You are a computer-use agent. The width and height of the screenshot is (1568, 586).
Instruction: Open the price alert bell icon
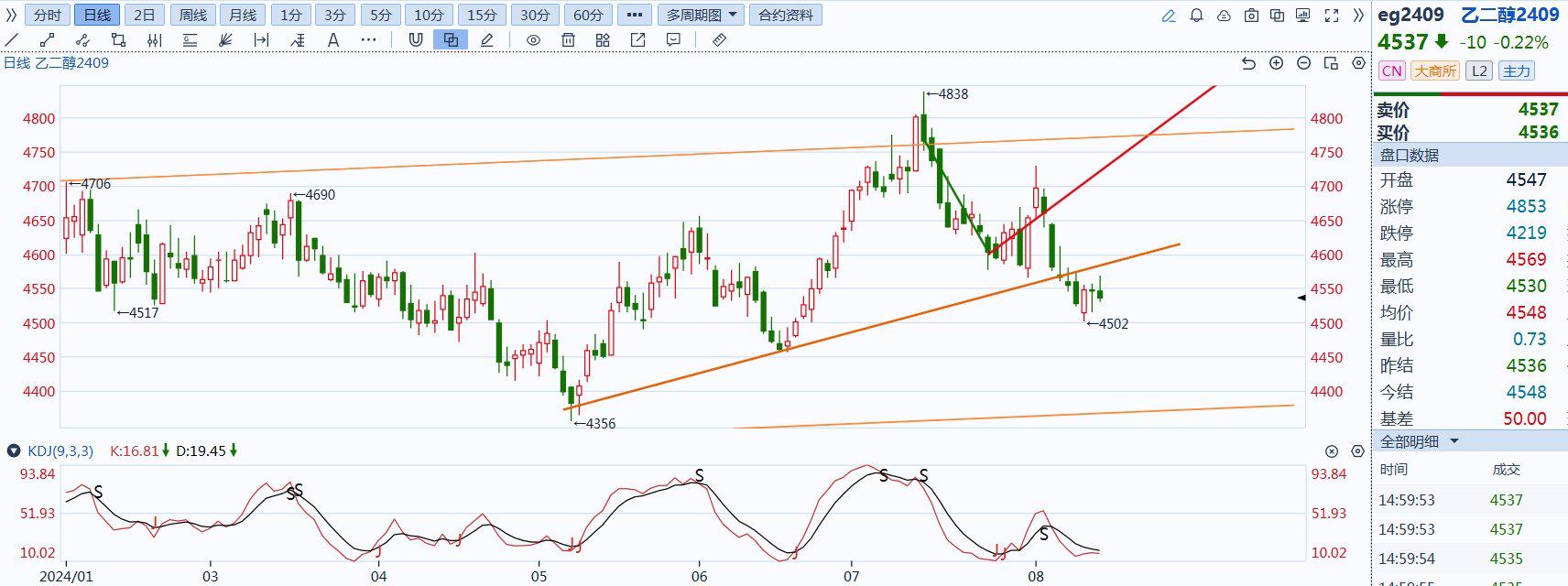[x=1196, y=16]
